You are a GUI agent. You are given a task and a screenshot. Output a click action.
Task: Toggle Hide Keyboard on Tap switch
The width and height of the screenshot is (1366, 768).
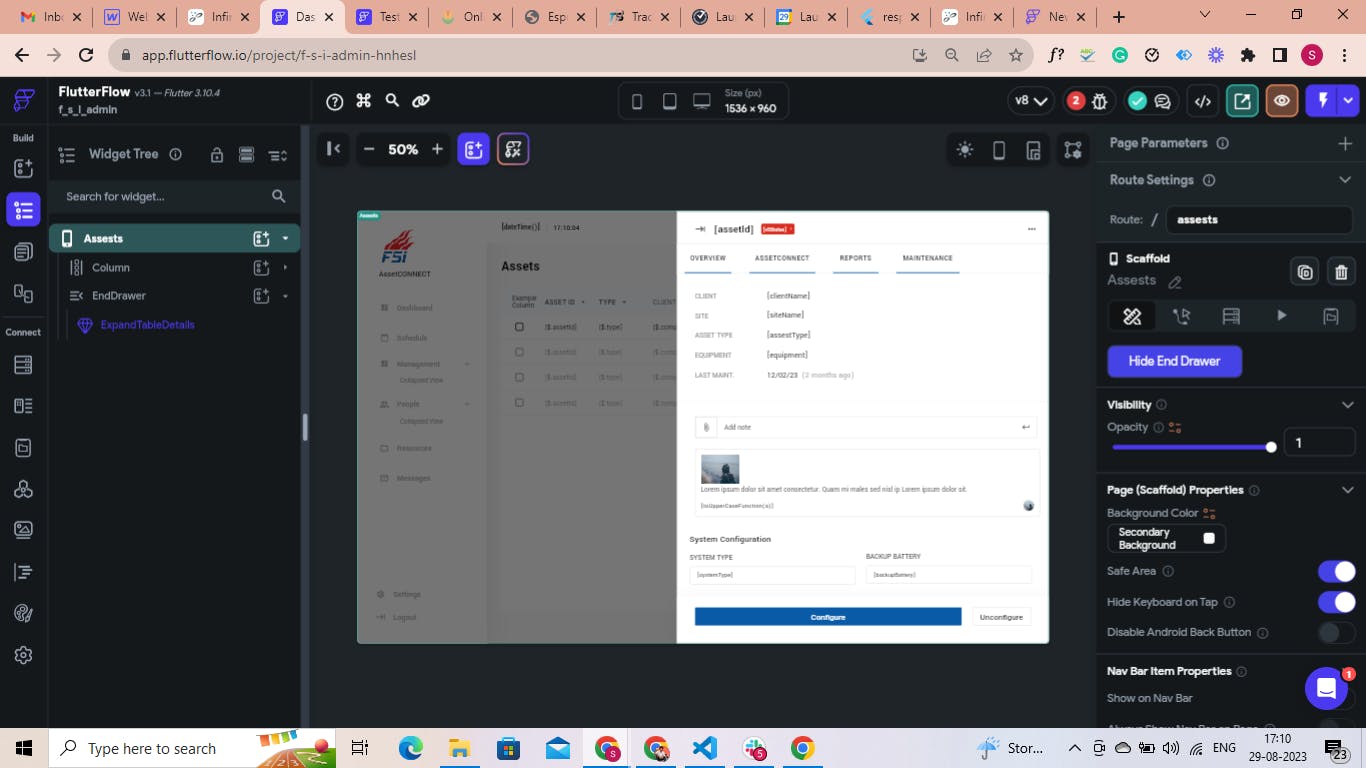1336,602
